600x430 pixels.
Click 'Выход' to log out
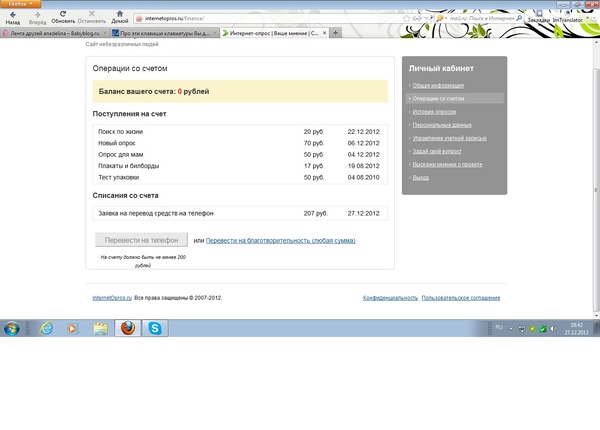420,177
